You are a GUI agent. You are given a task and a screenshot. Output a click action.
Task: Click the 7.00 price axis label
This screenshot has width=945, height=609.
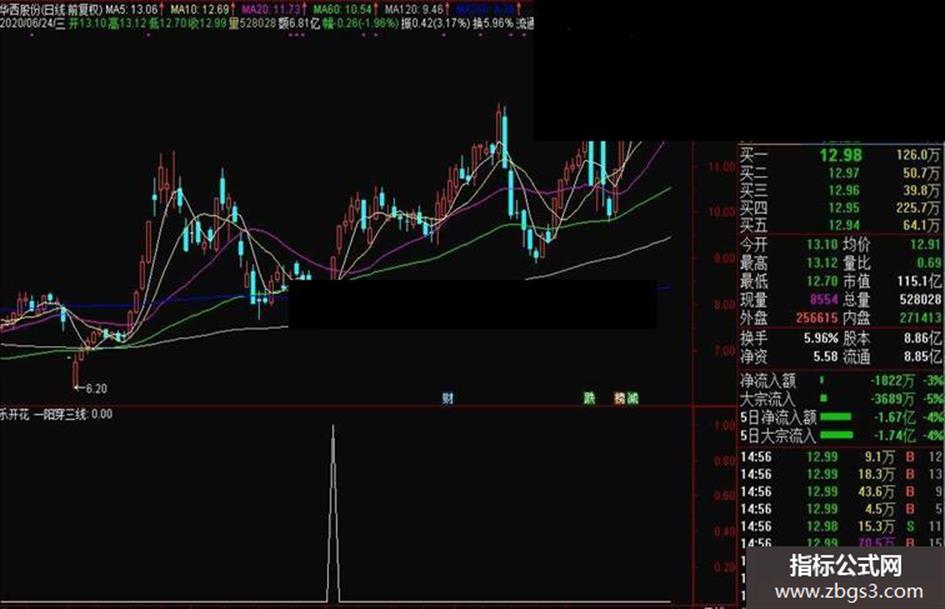tap(725, 351)
